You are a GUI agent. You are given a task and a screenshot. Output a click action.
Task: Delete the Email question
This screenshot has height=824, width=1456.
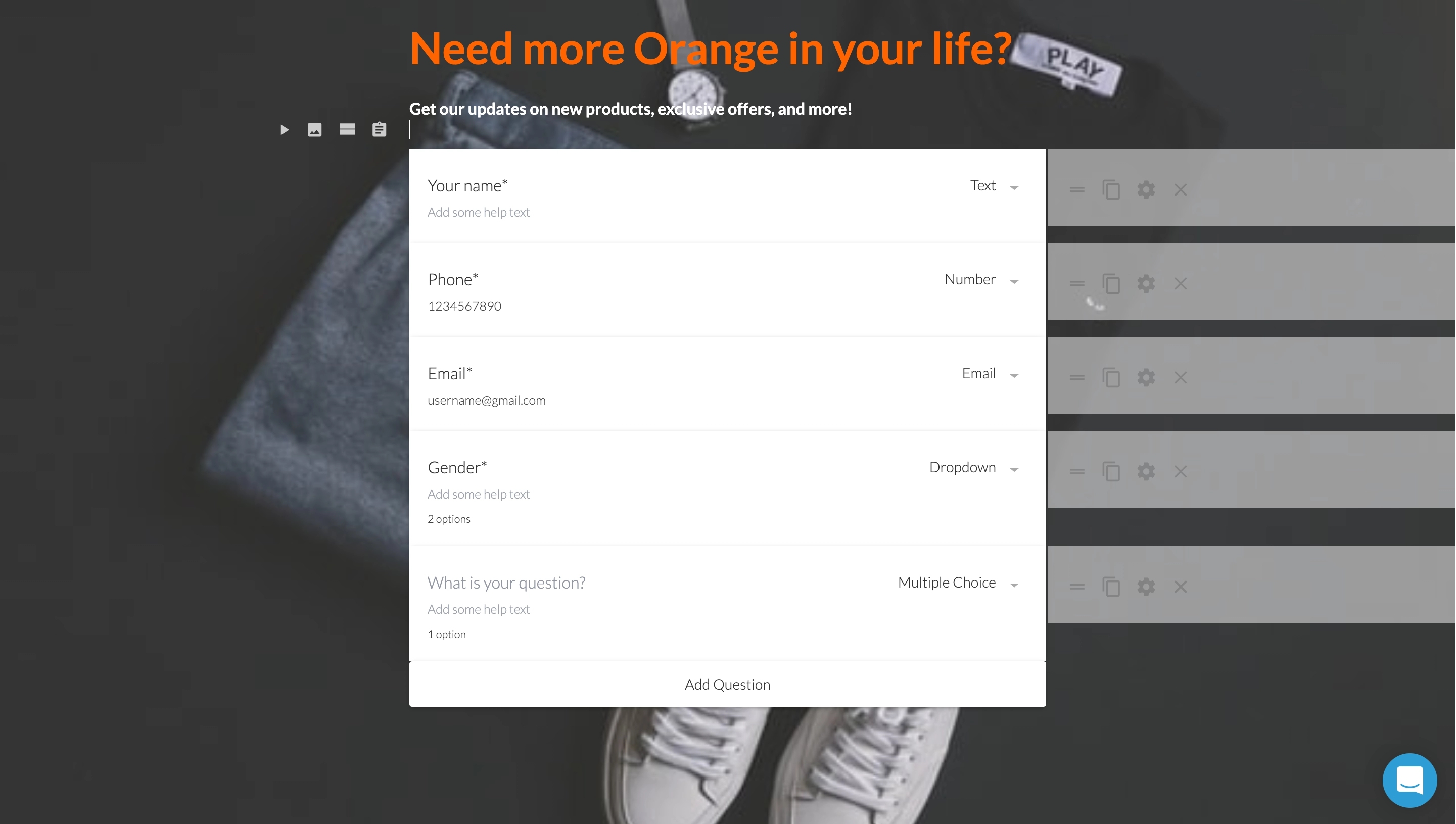(1180, 377)
